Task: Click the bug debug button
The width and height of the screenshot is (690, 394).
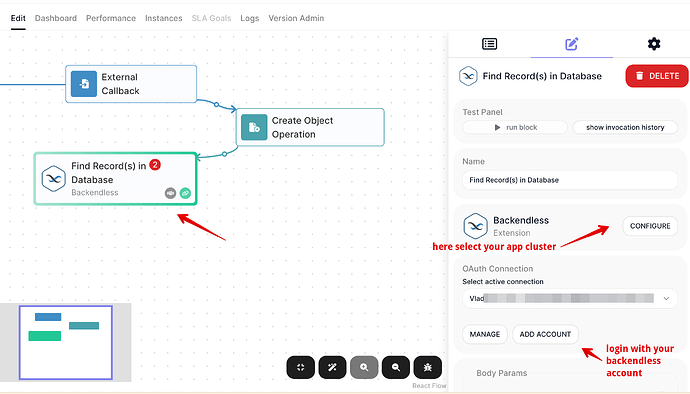Action: 428,367
